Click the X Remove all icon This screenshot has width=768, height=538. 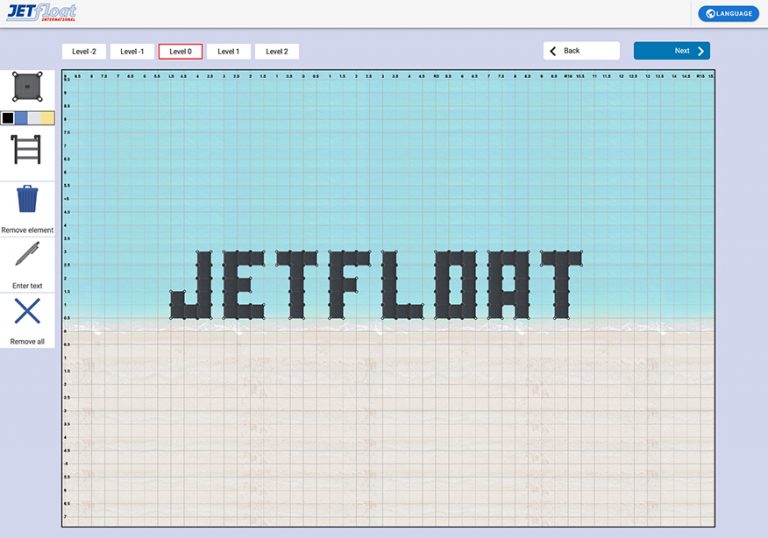coord(27,311)
